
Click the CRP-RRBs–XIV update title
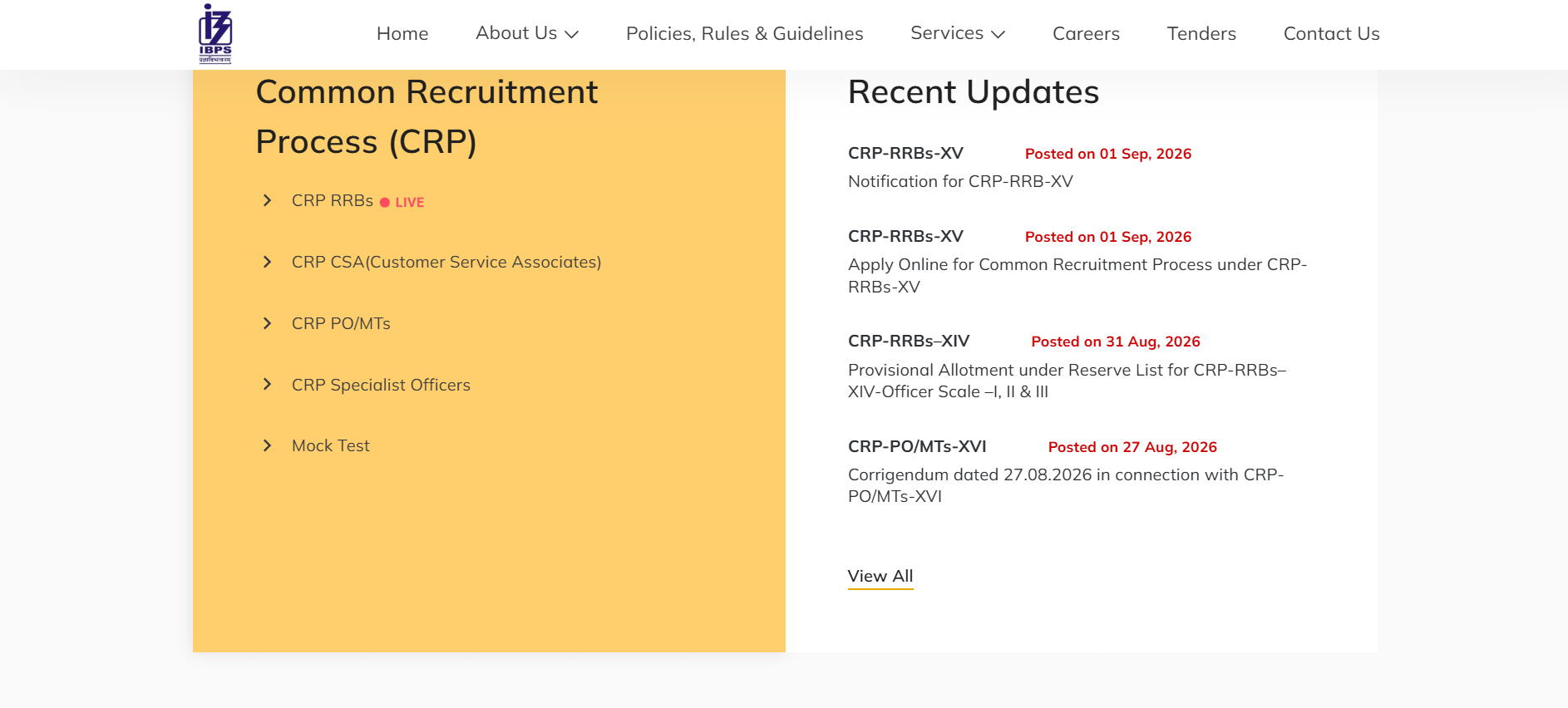pyautogui.click(x=909, y=342)
